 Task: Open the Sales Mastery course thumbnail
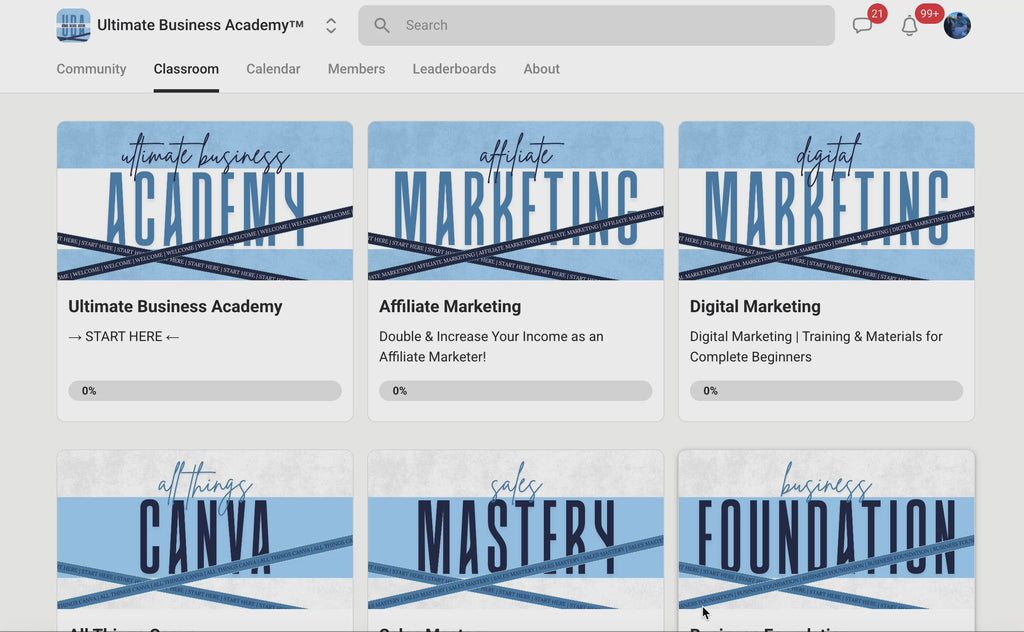[516, 529]
